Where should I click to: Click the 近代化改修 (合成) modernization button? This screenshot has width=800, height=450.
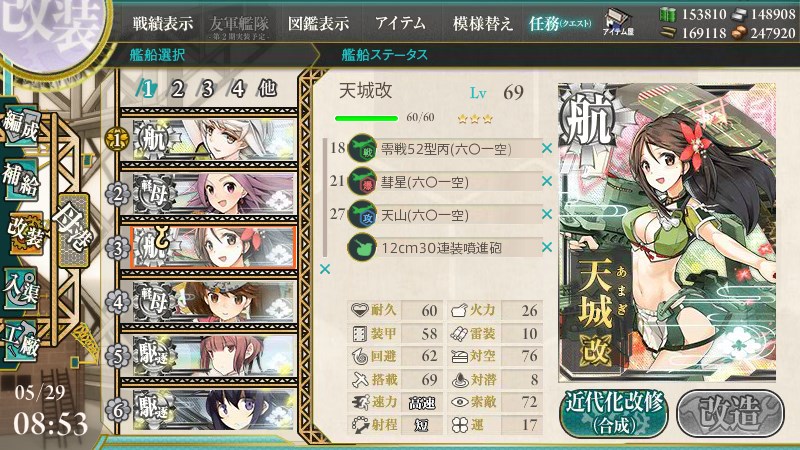pos(614,413)
